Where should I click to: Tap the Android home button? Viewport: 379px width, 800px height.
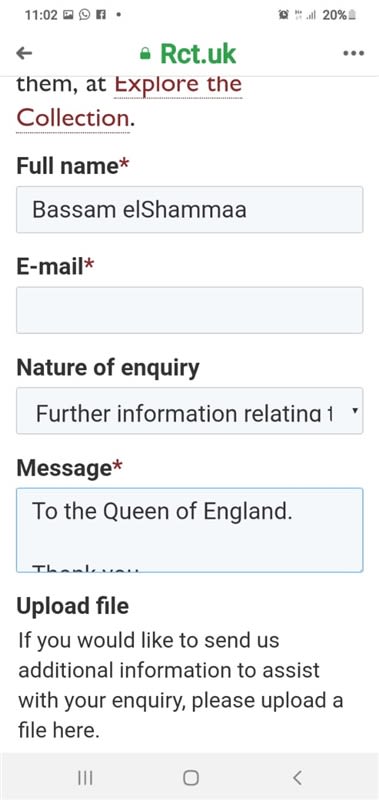[190, 778]
